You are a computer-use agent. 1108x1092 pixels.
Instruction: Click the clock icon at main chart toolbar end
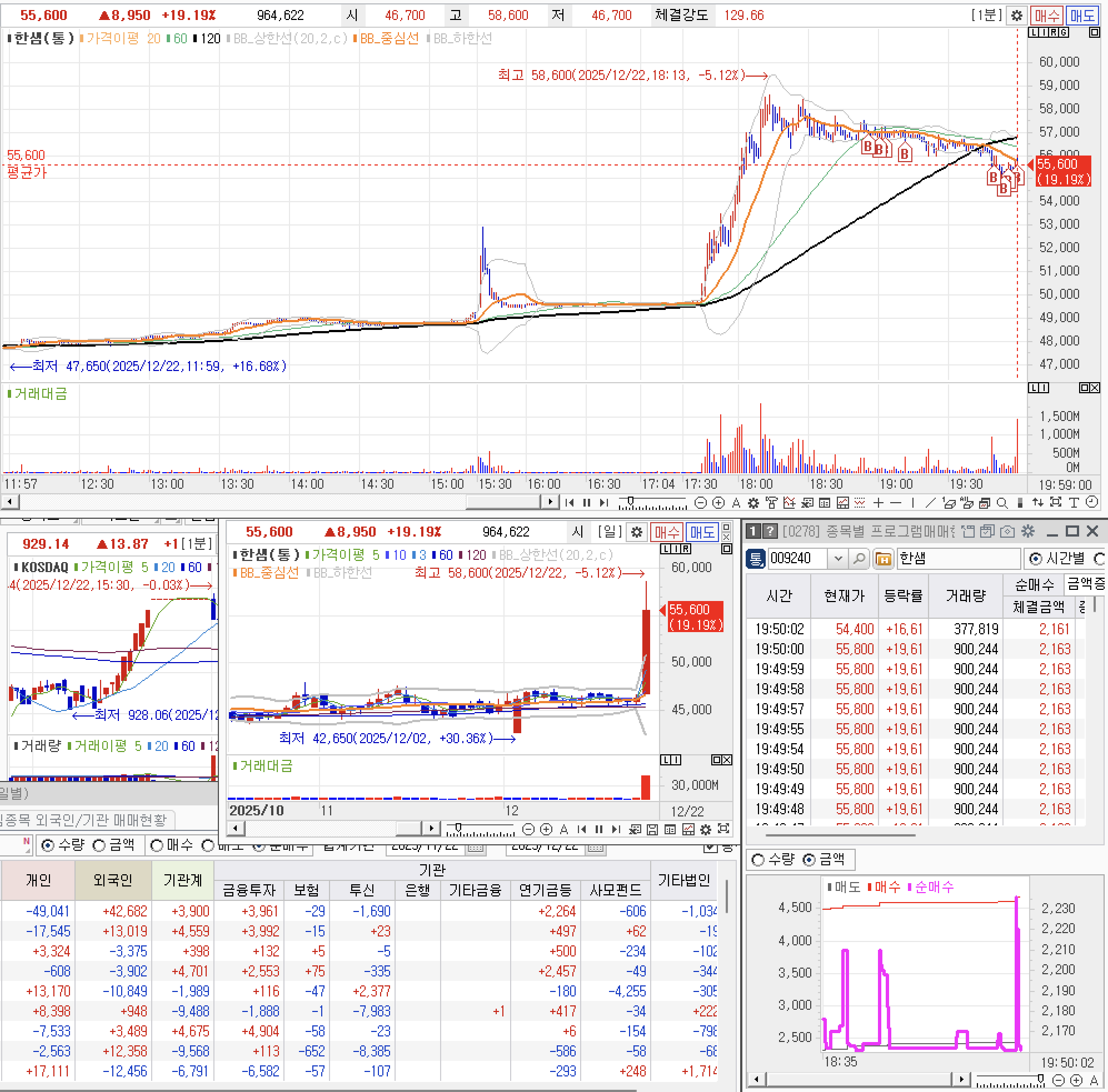1092,503
